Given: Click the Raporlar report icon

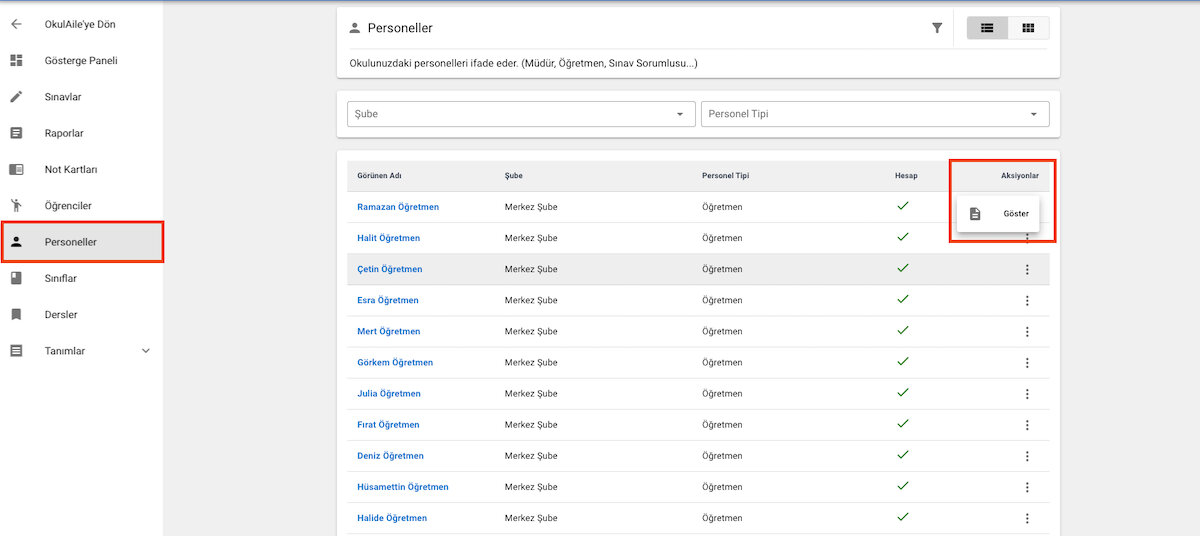Looking at the screenshot, I should click(x=16, y=133).
